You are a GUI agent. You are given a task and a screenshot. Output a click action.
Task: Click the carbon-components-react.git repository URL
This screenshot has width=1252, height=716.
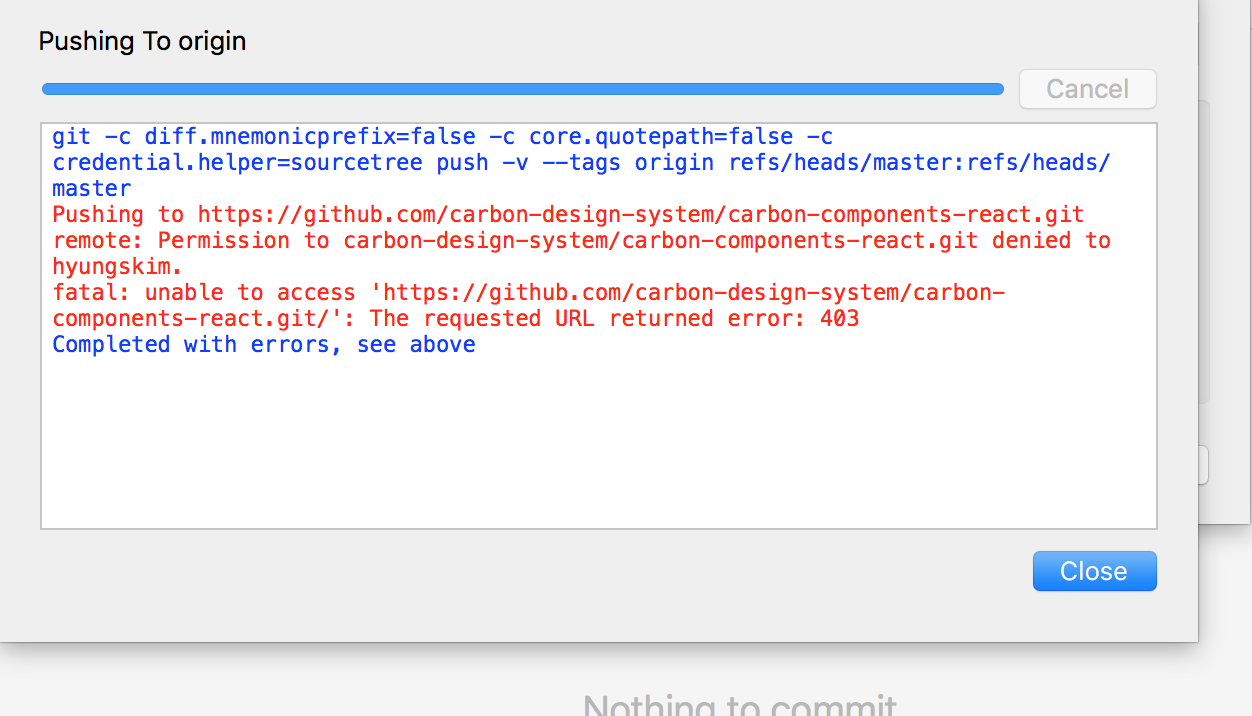(640, 214)
